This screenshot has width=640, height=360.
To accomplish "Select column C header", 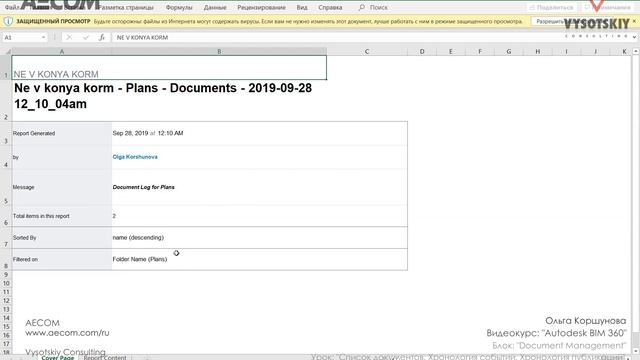I will (367, 51).
